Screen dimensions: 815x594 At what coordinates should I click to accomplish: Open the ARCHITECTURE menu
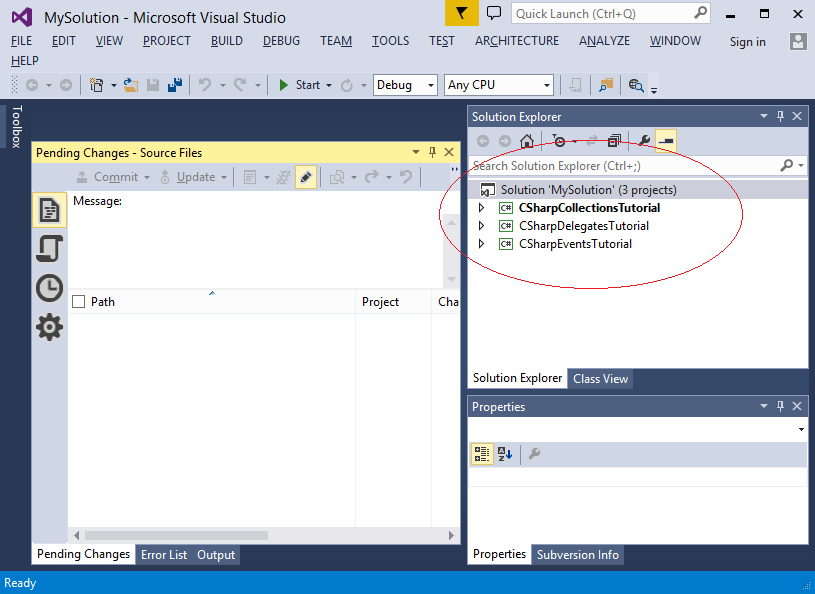coord(517,41)
